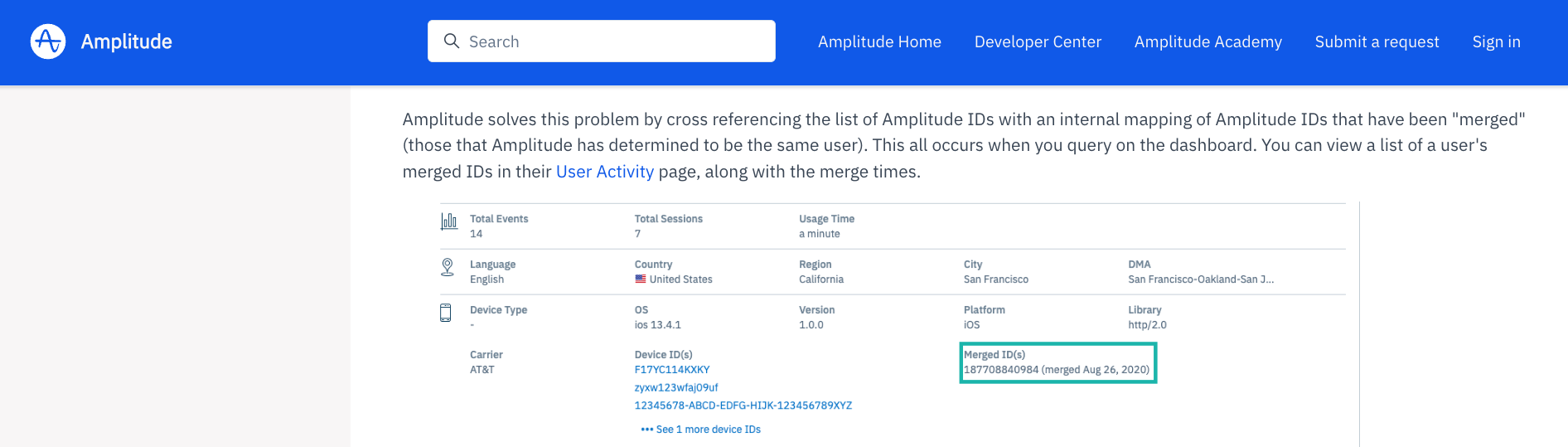Focus the Search input field
The height and width of the screenshot is (447, 1568).
click(602, 41)
